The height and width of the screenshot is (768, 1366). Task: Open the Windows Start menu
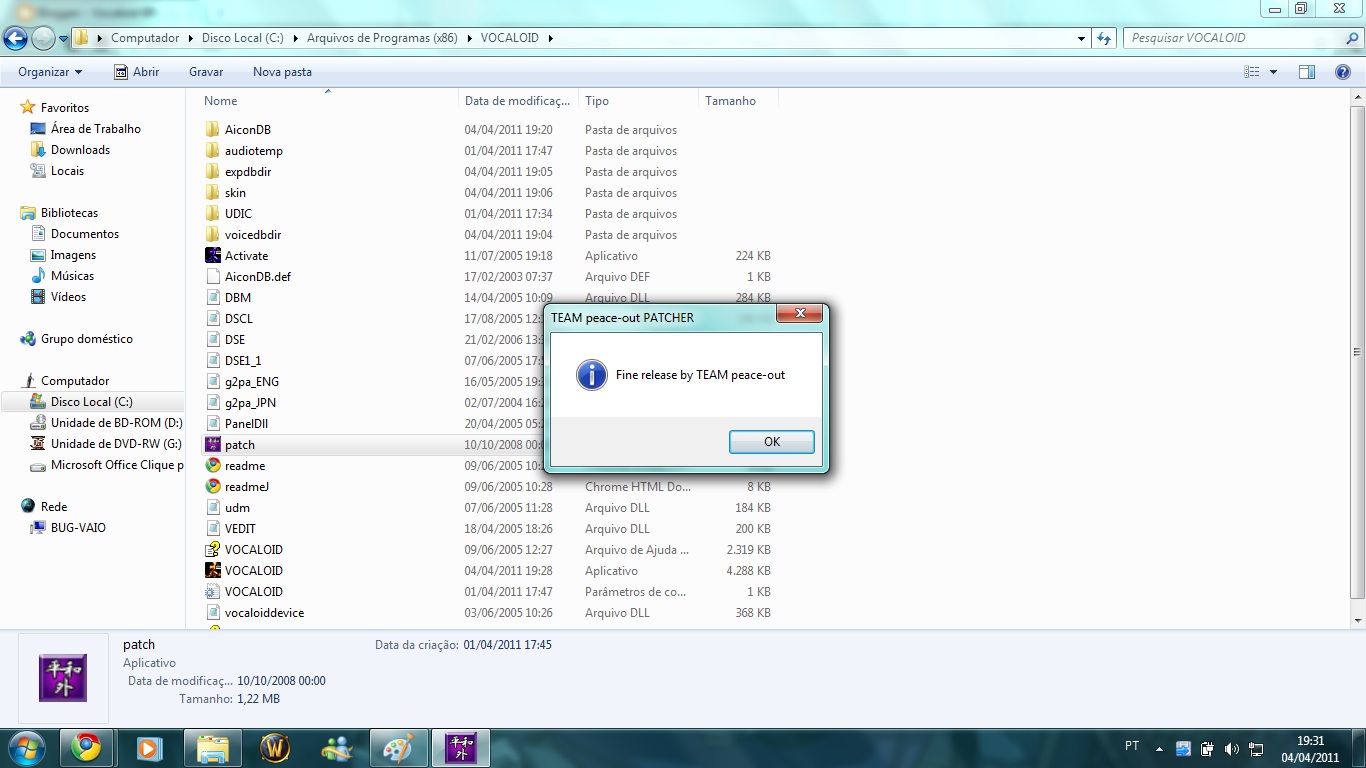pyautogui.click(x=25, y=747)
